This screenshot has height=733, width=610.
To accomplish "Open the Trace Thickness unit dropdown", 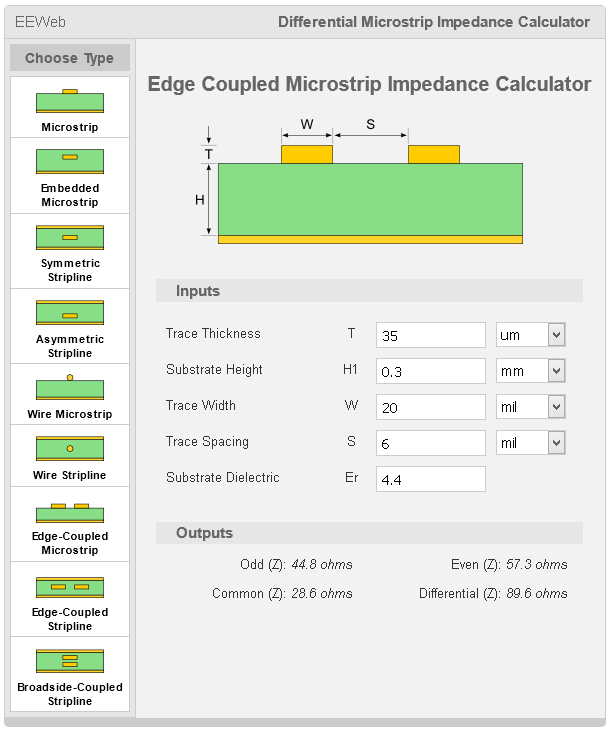I will 531,335.
